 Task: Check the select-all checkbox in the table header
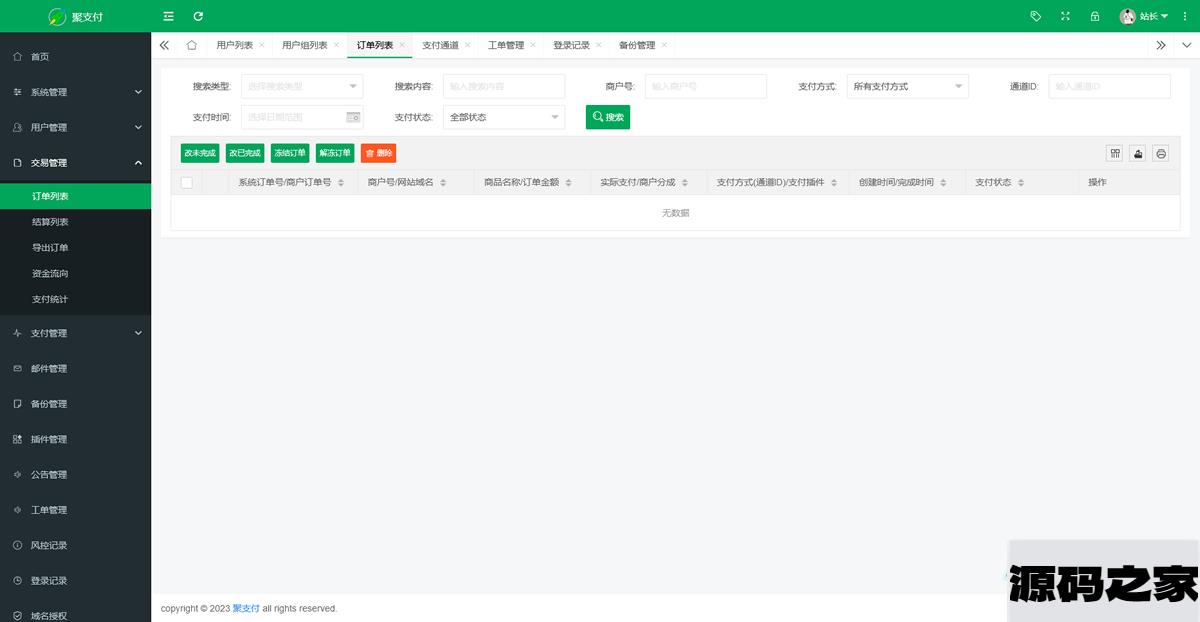187,183
